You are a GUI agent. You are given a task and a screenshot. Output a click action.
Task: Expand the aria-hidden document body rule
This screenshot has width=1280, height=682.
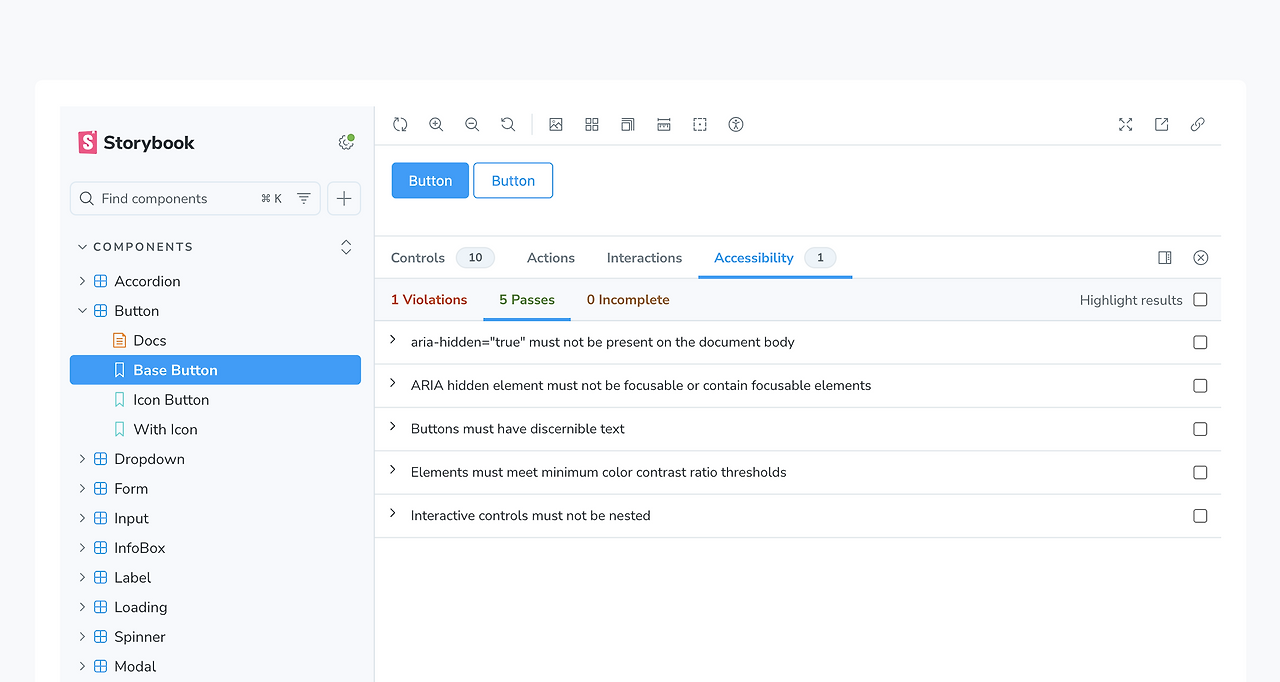(393, 340)
